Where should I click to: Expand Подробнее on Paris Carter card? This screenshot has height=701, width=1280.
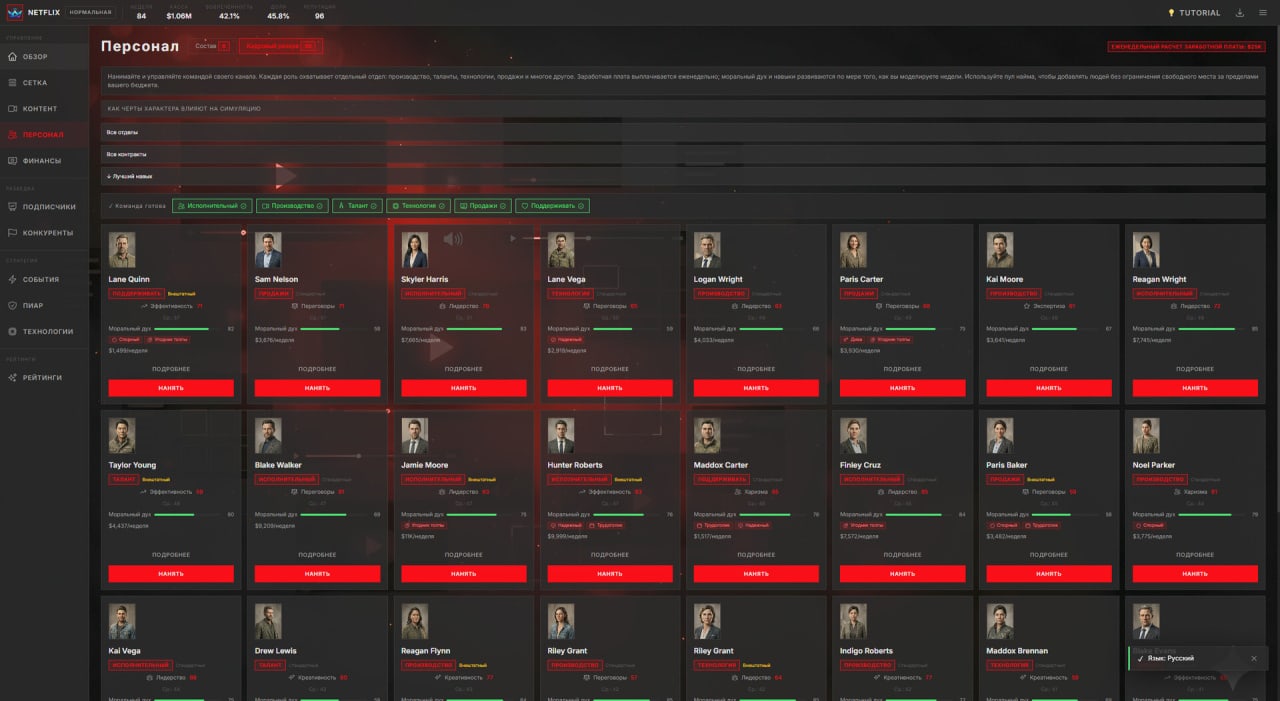[x=902, y=369]
